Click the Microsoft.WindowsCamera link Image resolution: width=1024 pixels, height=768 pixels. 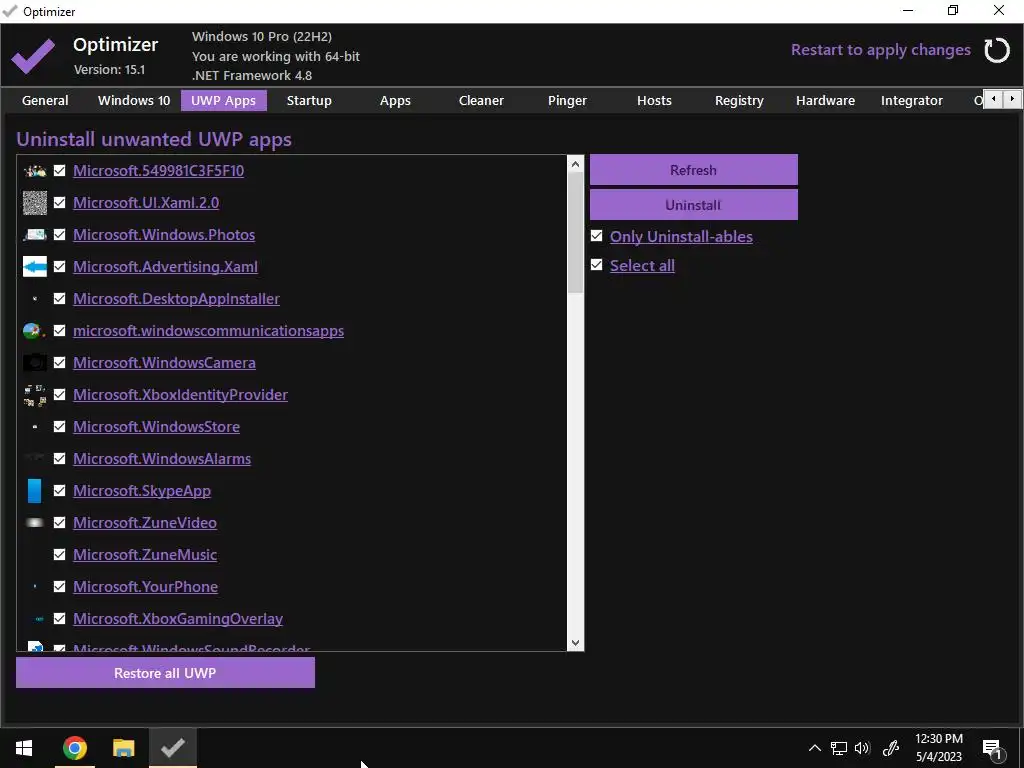[165, 362]
